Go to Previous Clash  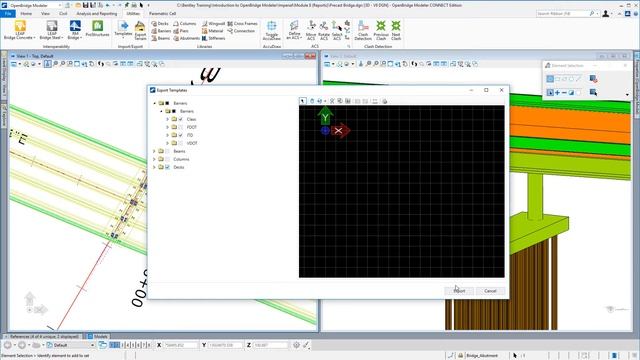pos(381,30)
